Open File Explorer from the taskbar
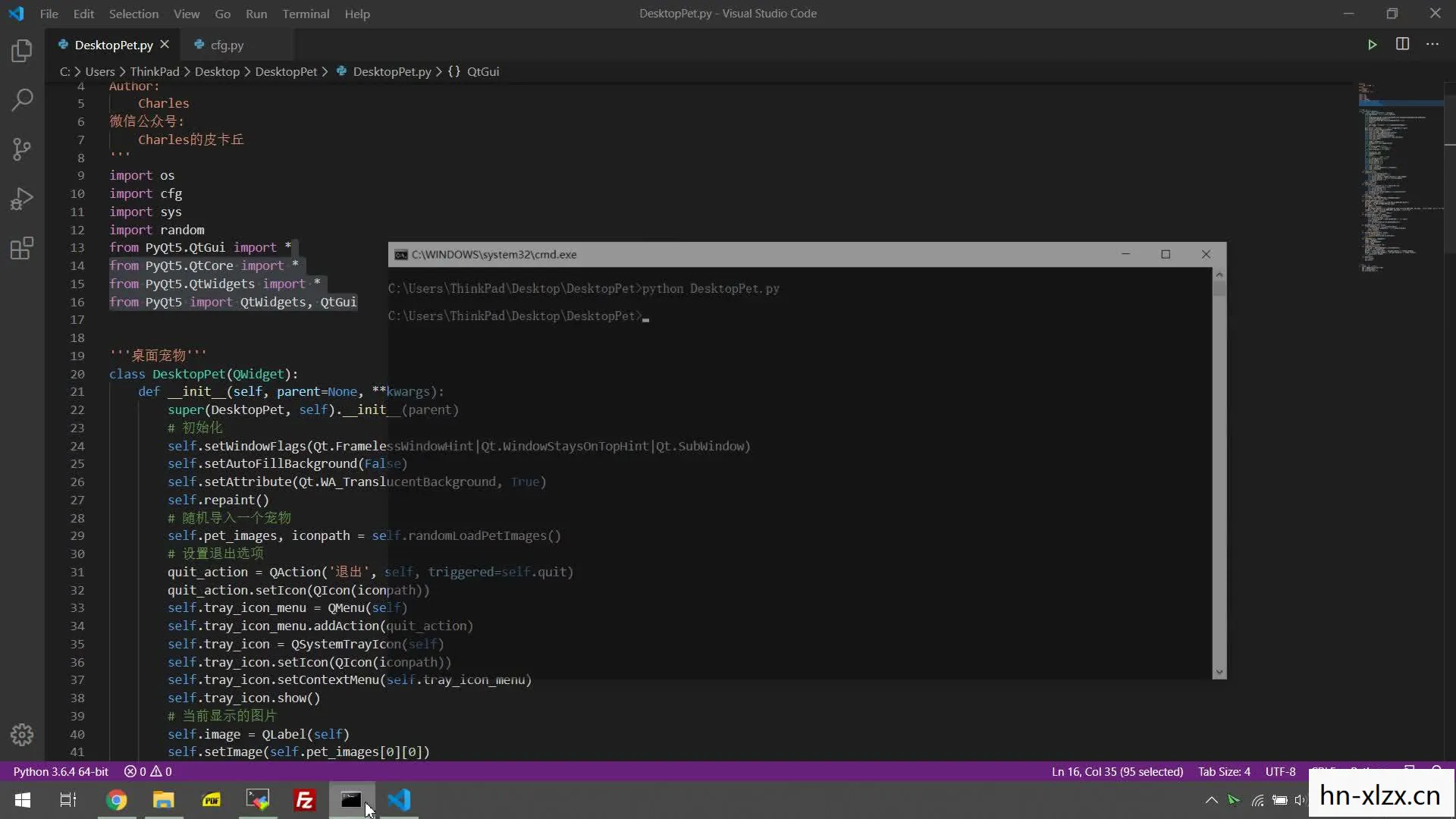The height and width of the screenshot is (819, 1456). click(164, 800)
